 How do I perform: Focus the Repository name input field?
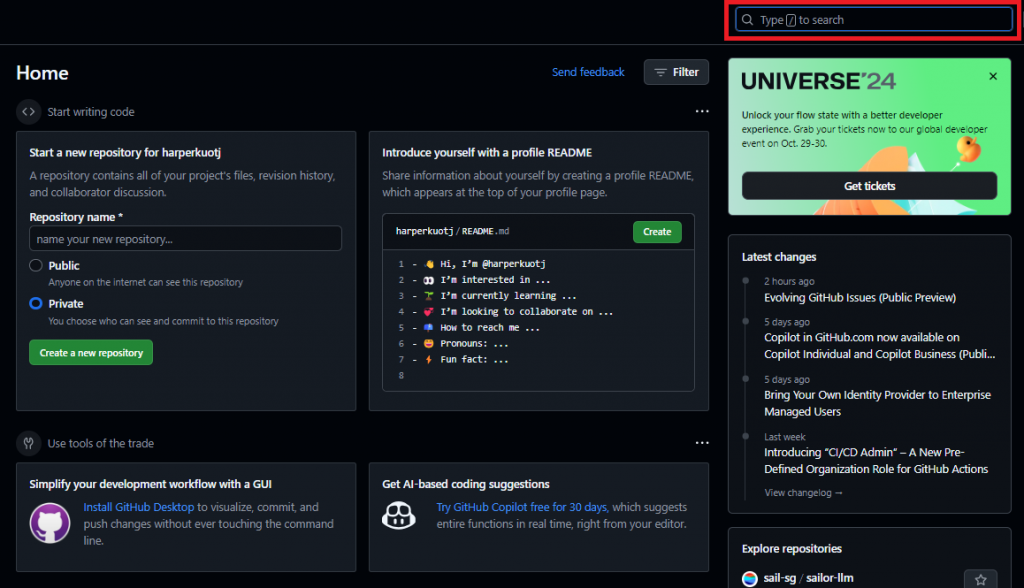coord(185,238)
